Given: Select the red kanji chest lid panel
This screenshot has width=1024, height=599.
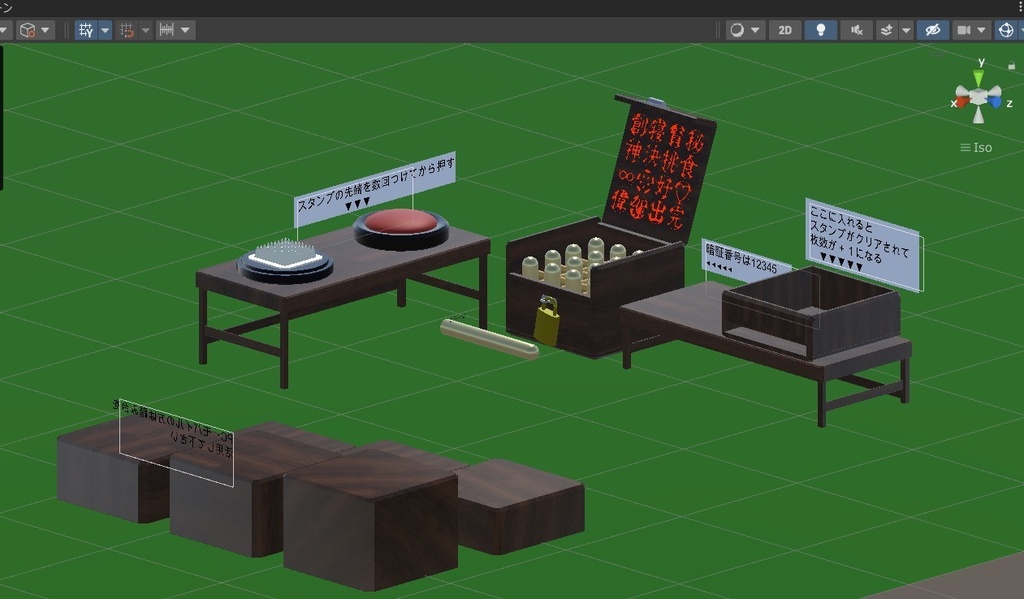Looking at the screenshot, I should (x=660, y=169).
